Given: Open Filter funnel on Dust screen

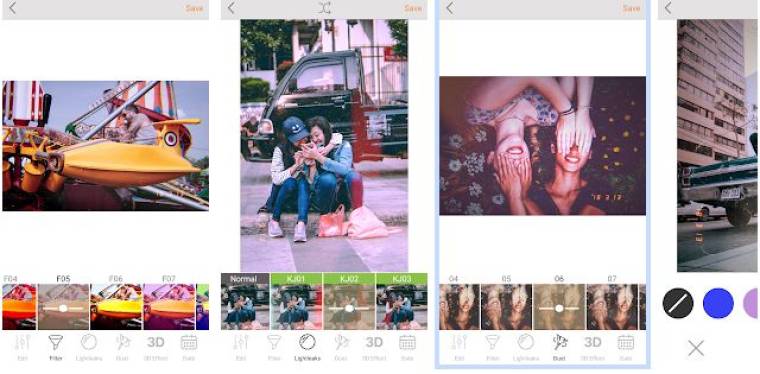Looking at the screenshot, I should (493, 348).
